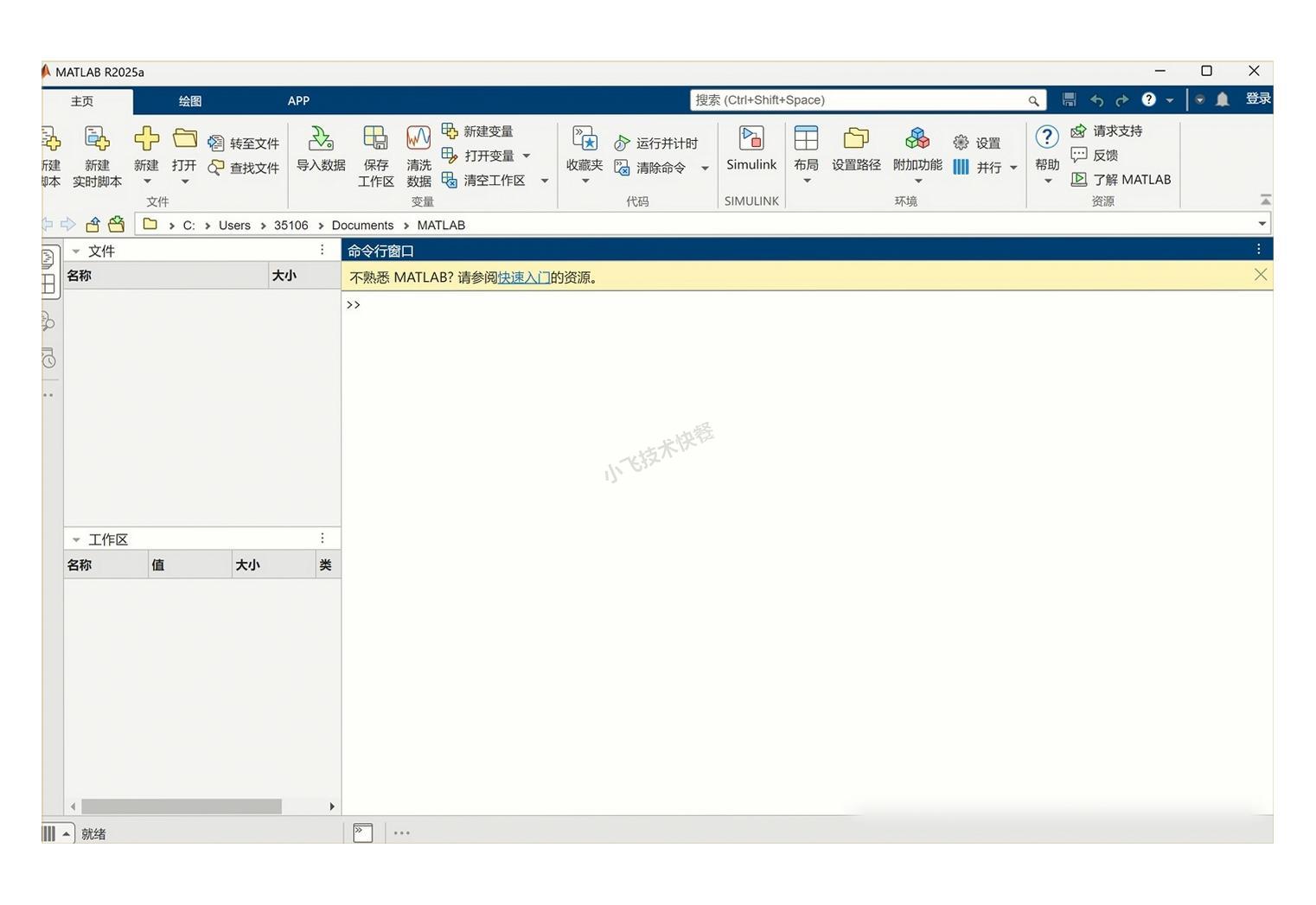The width and height of the screenshot is (1316, 905).
Task: Click the 转至文件 go-to-file icon
Action: click(x=216, y=143)
